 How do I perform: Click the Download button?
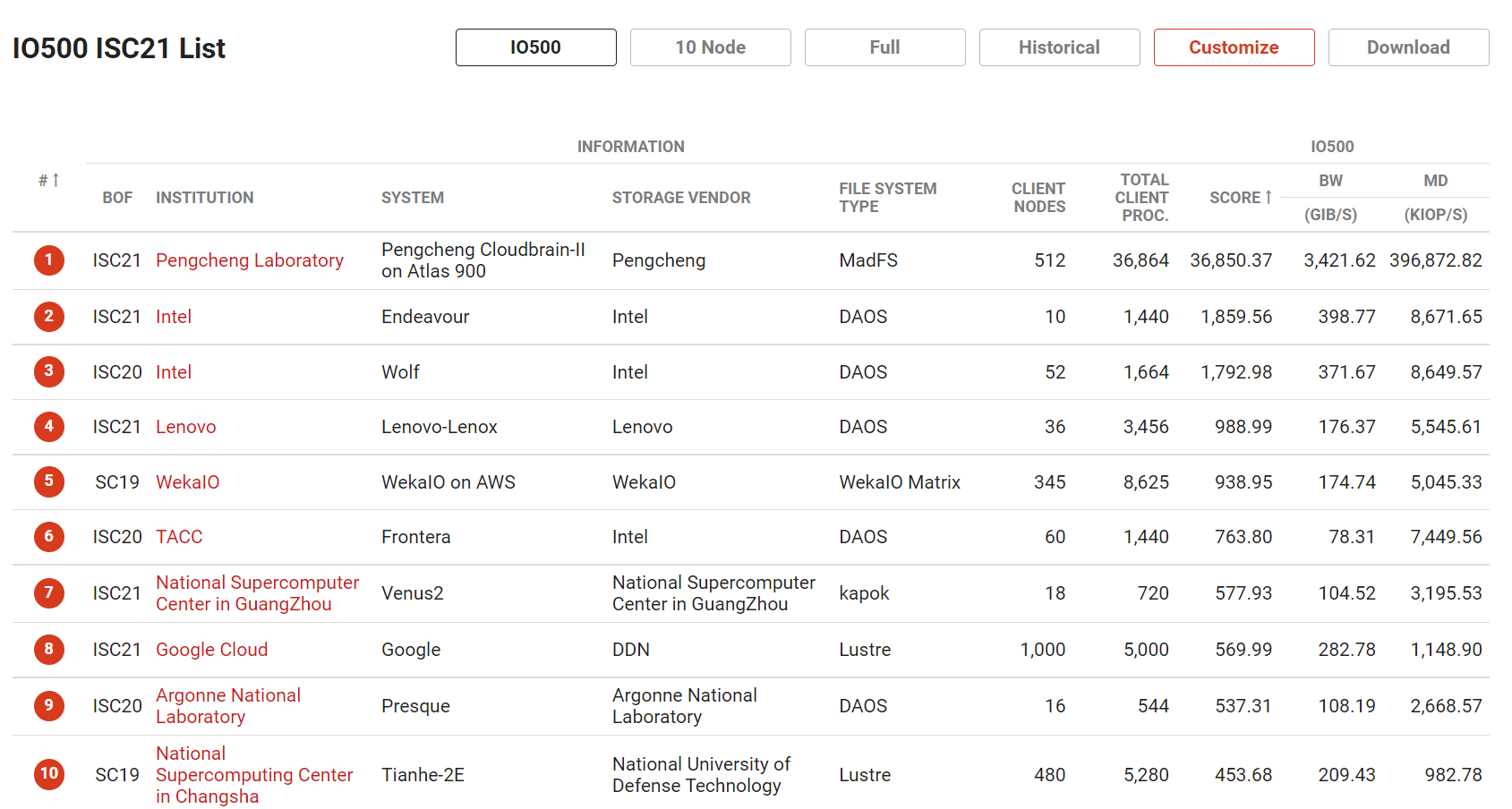1408,47
